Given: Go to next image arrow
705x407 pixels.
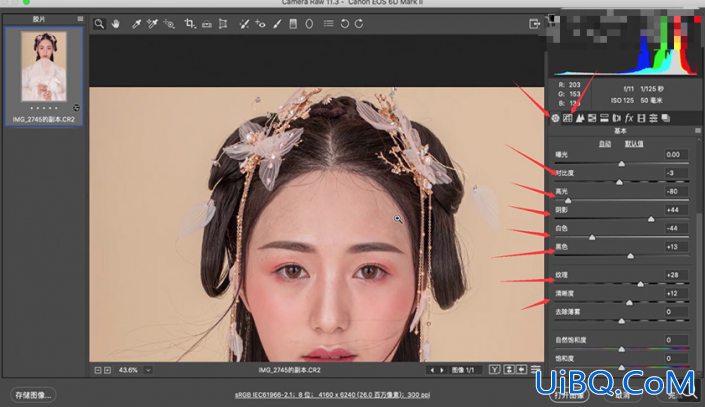Looking at the screenshot, I should [442, 370].
